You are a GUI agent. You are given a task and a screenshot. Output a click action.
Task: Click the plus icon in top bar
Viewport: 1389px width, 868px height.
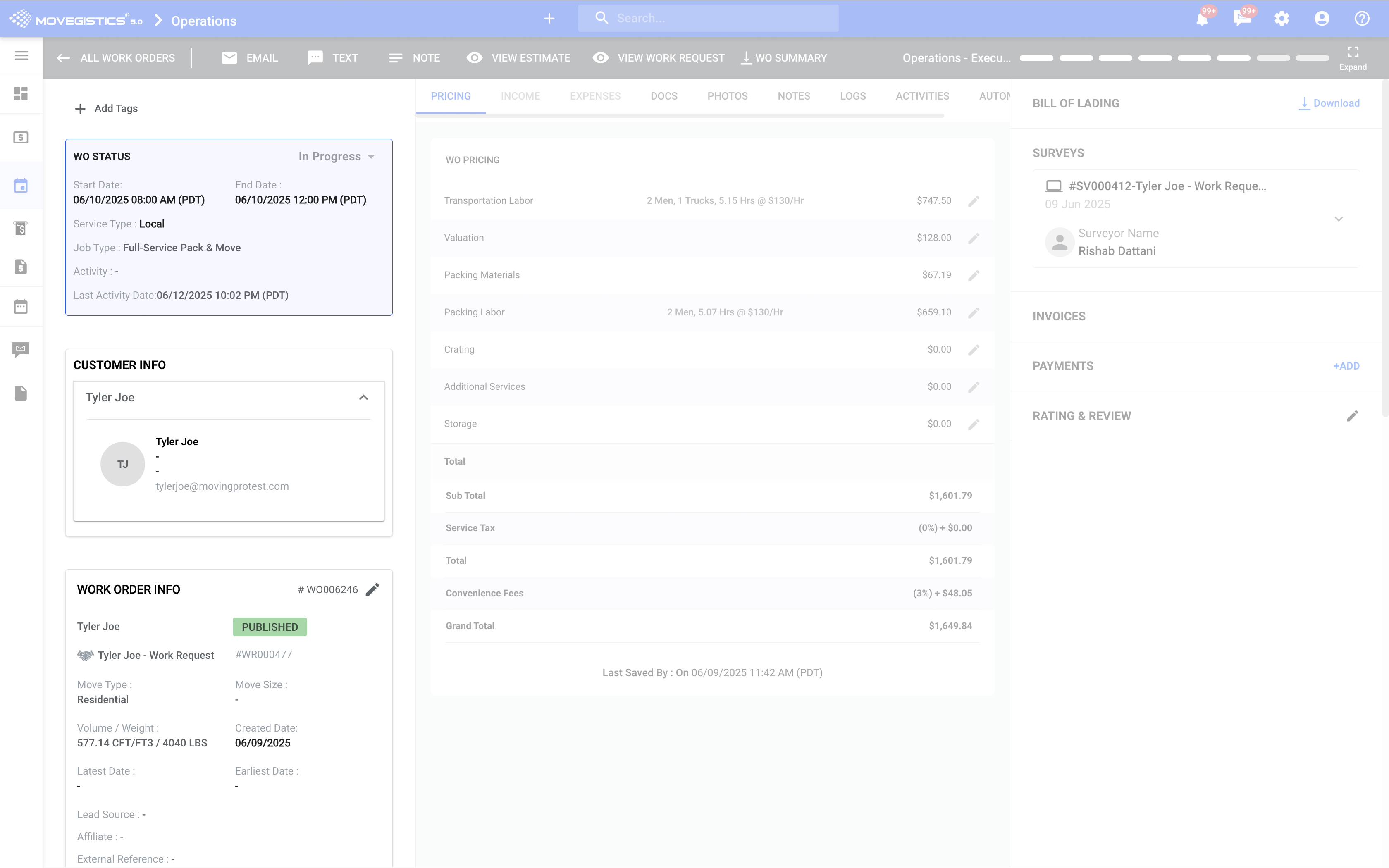click(549, 19)
